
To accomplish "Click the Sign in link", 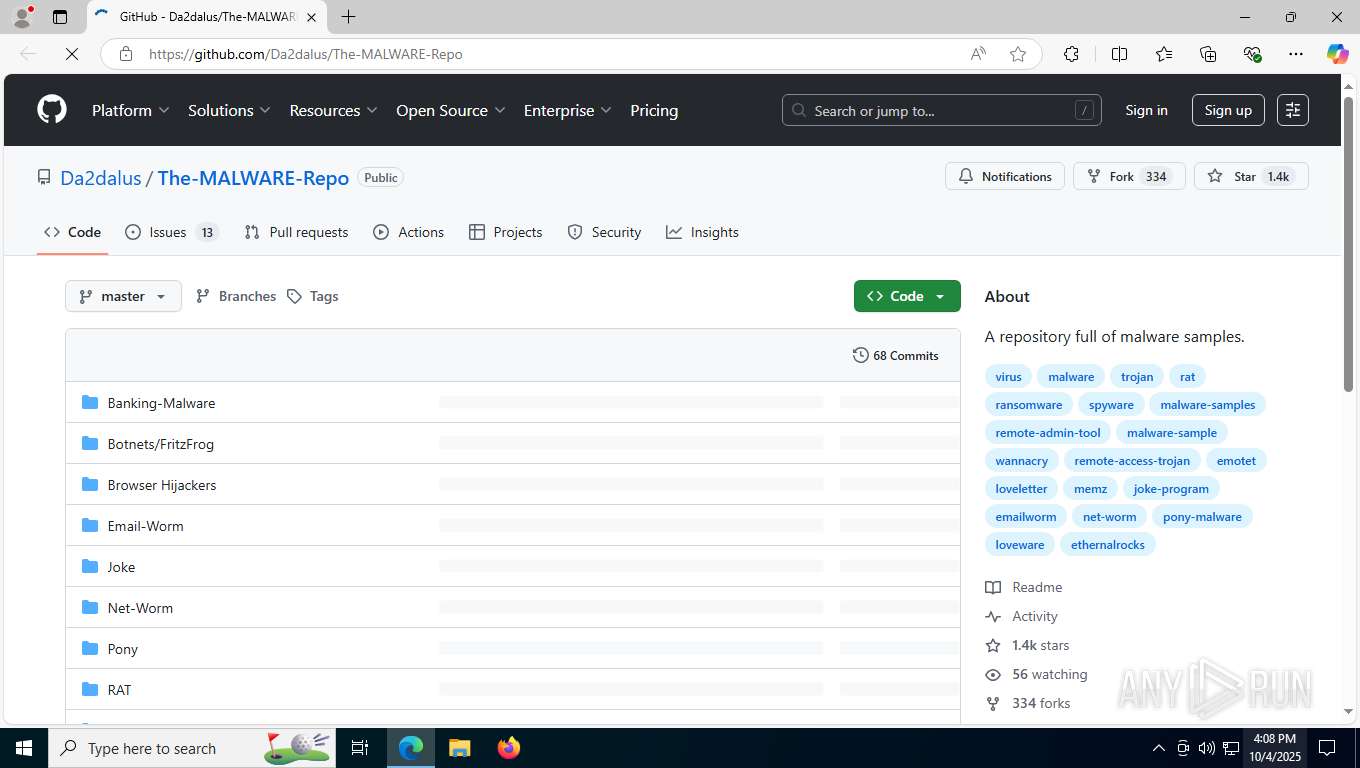I will pyautogui.click(x=1146, y=110).
